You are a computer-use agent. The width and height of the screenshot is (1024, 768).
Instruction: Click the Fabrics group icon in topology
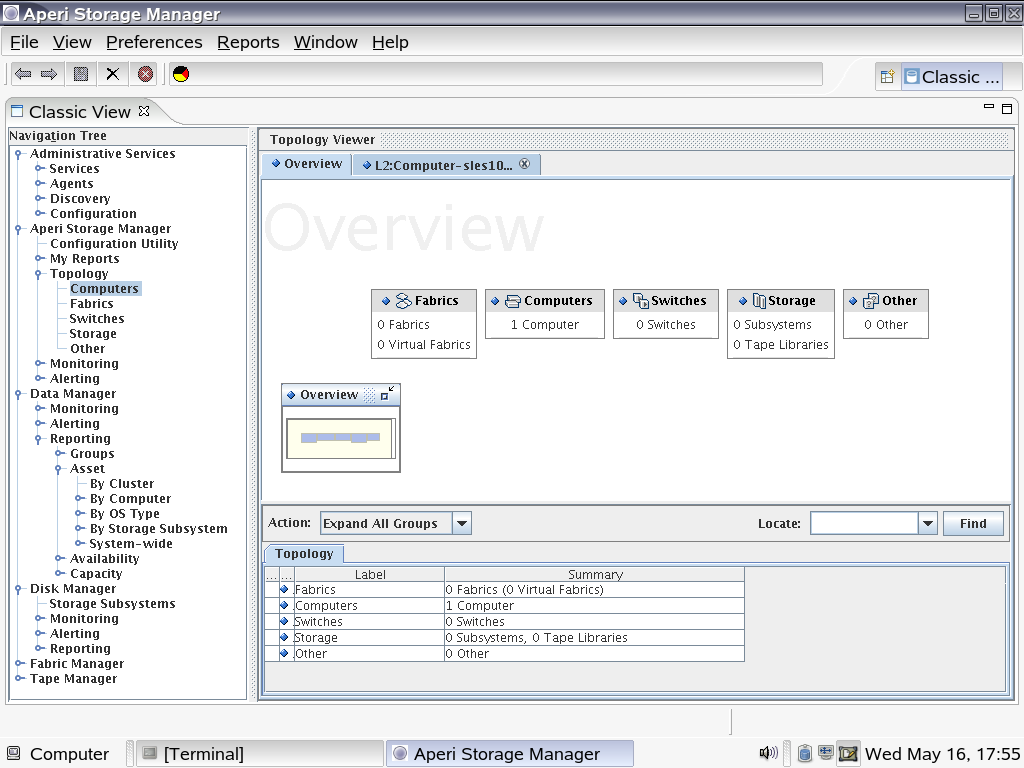coord(404,300)
